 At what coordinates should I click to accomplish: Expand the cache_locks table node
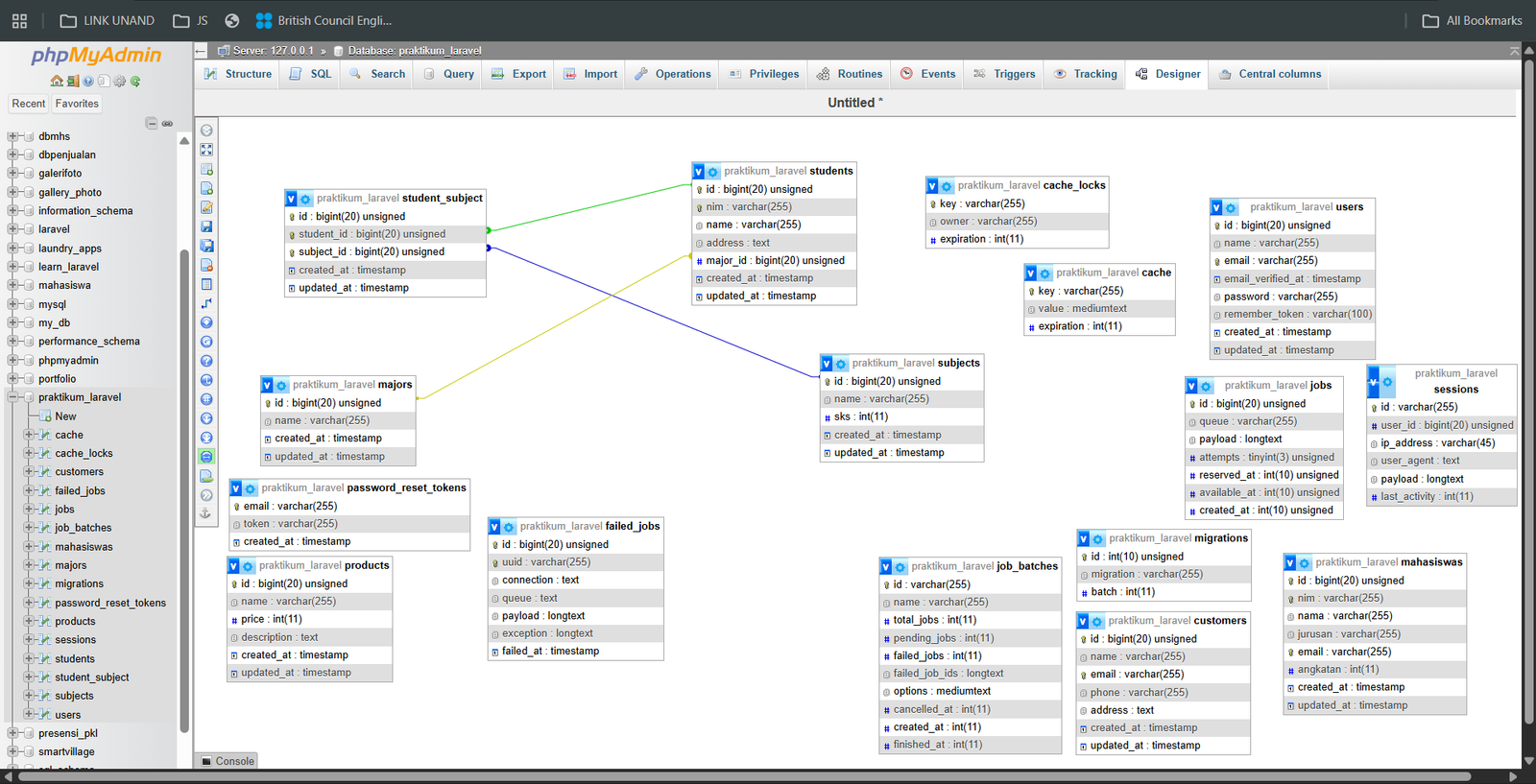29,453
